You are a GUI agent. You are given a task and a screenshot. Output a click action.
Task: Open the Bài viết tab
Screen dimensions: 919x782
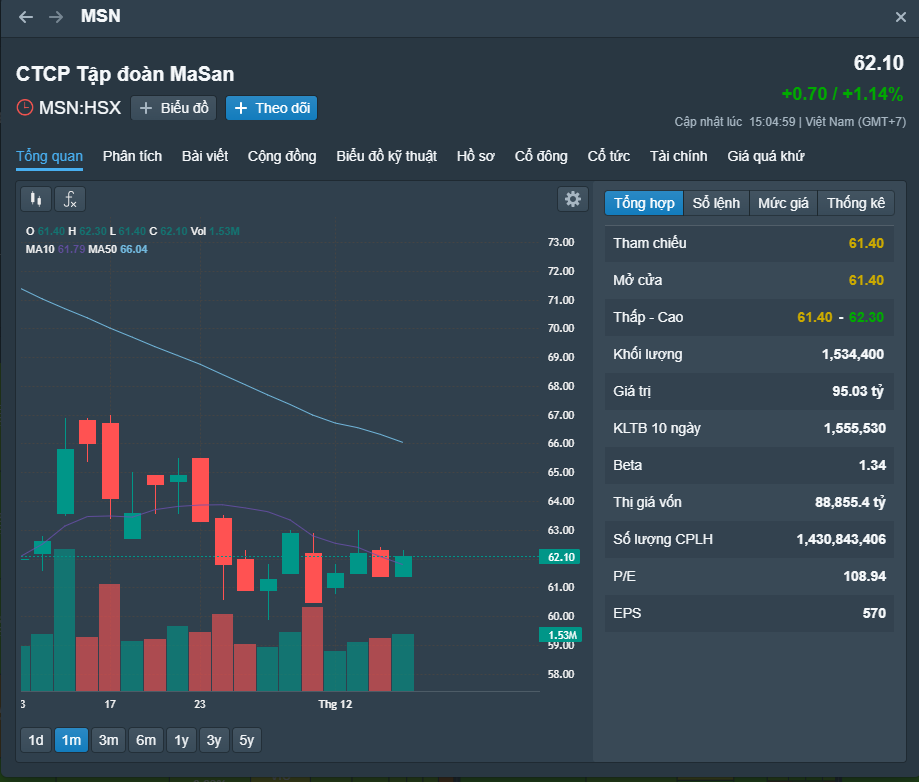(x=205, y=157)
